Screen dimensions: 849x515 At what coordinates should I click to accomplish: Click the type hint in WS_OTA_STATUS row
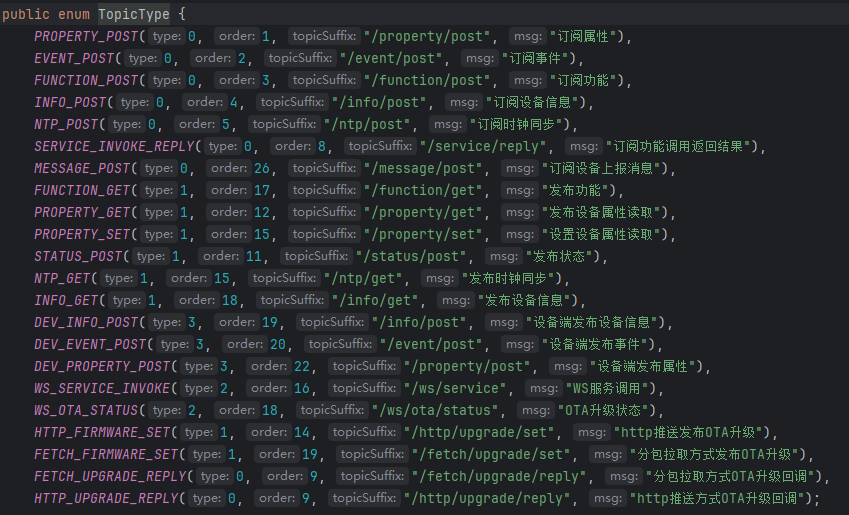click(167, 410)
